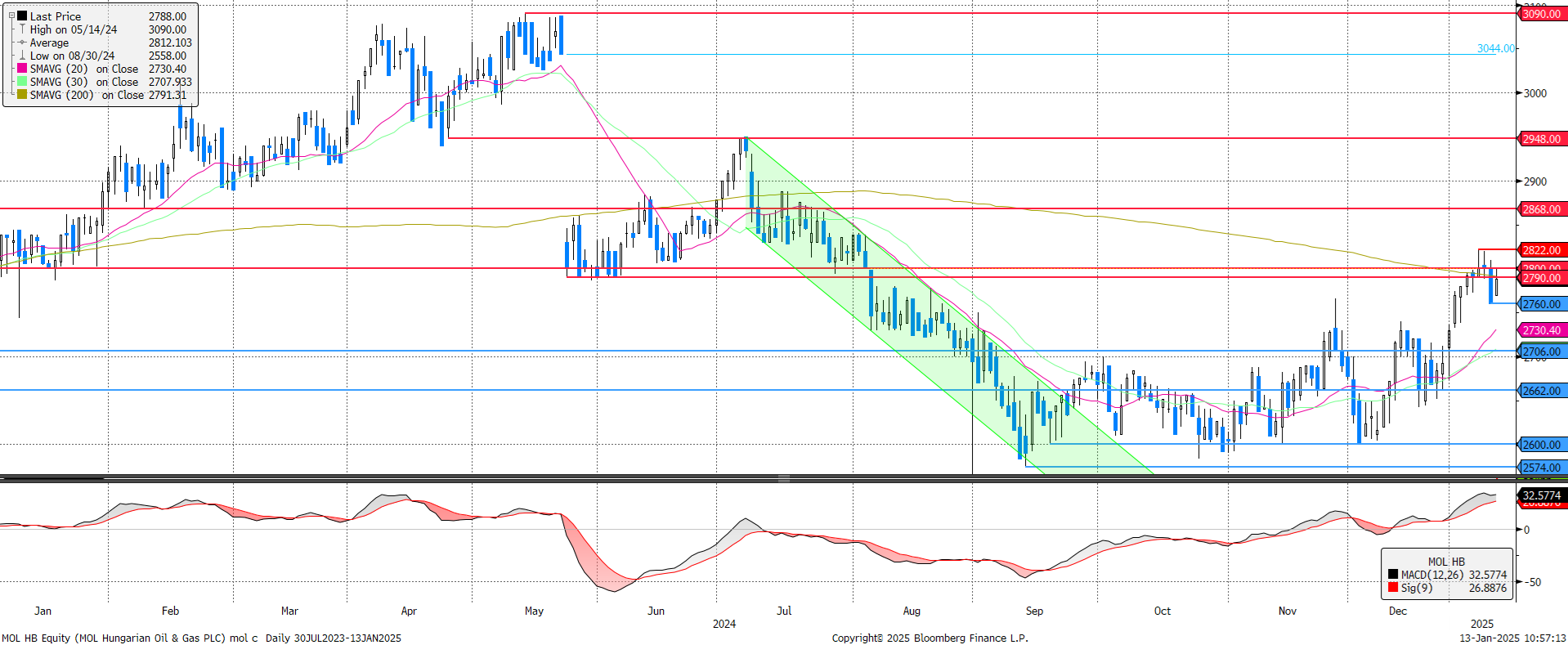Click the Last Price value 2788.00
Image resolution: width=1568 pixels, height=645 pixels.
click(x=168, y=16)
